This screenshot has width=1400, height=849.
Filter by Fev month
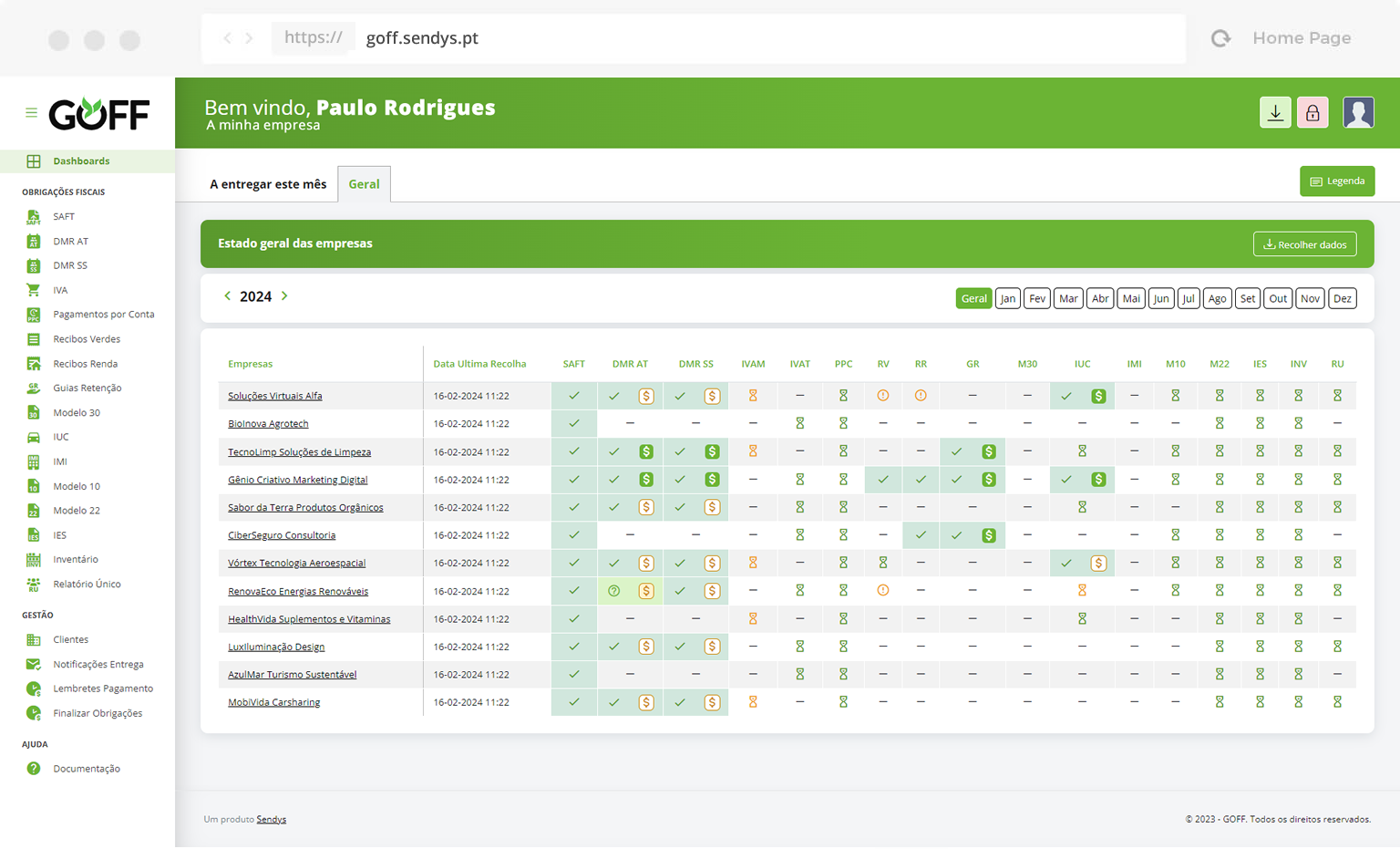pos(1037,299)
